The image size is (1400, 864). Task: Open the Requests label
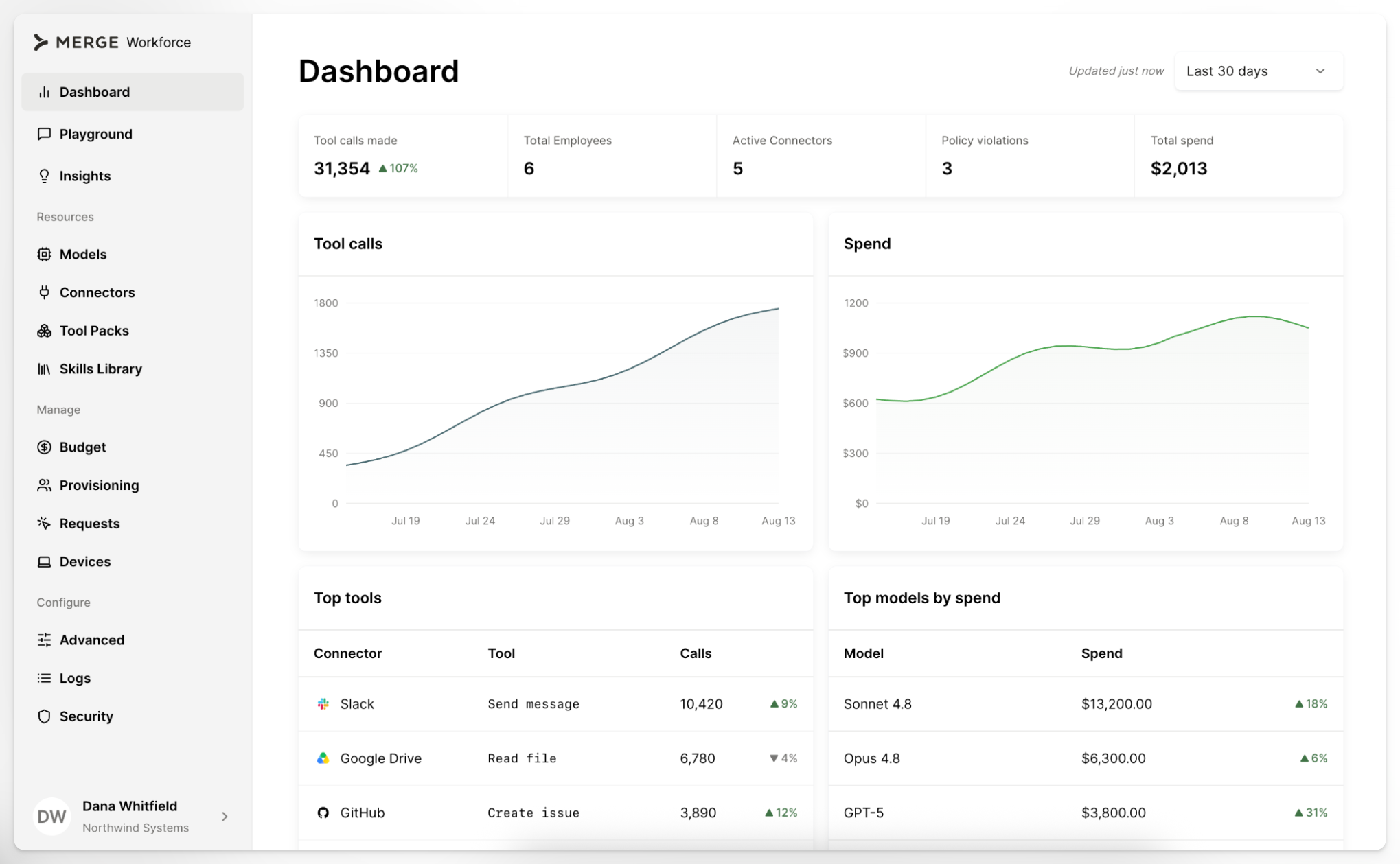(x=90, y=524)
